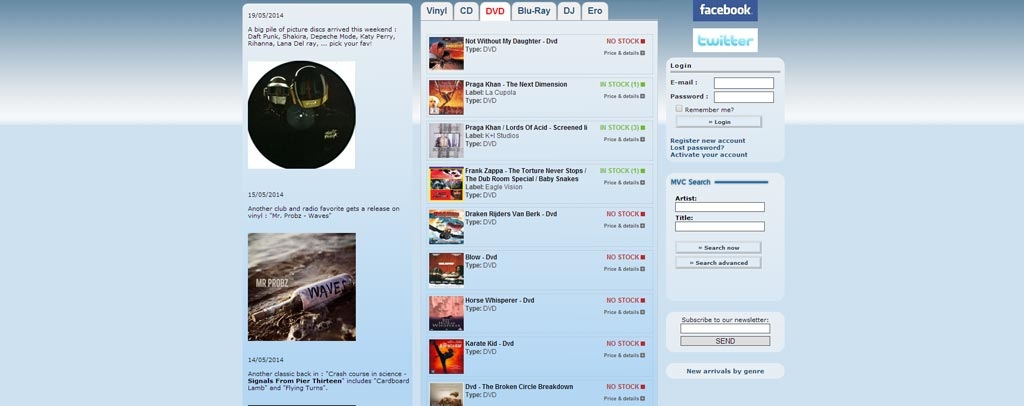Click the Label: La Cupola text

click(x=490, y=93)
